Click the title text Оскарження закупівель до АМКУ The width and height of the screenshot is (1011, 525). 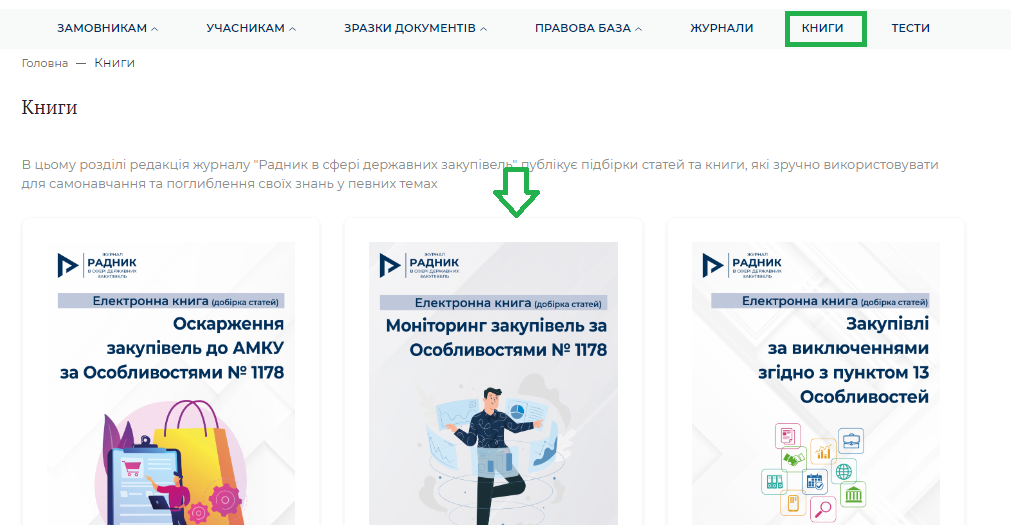coord(172,348)
